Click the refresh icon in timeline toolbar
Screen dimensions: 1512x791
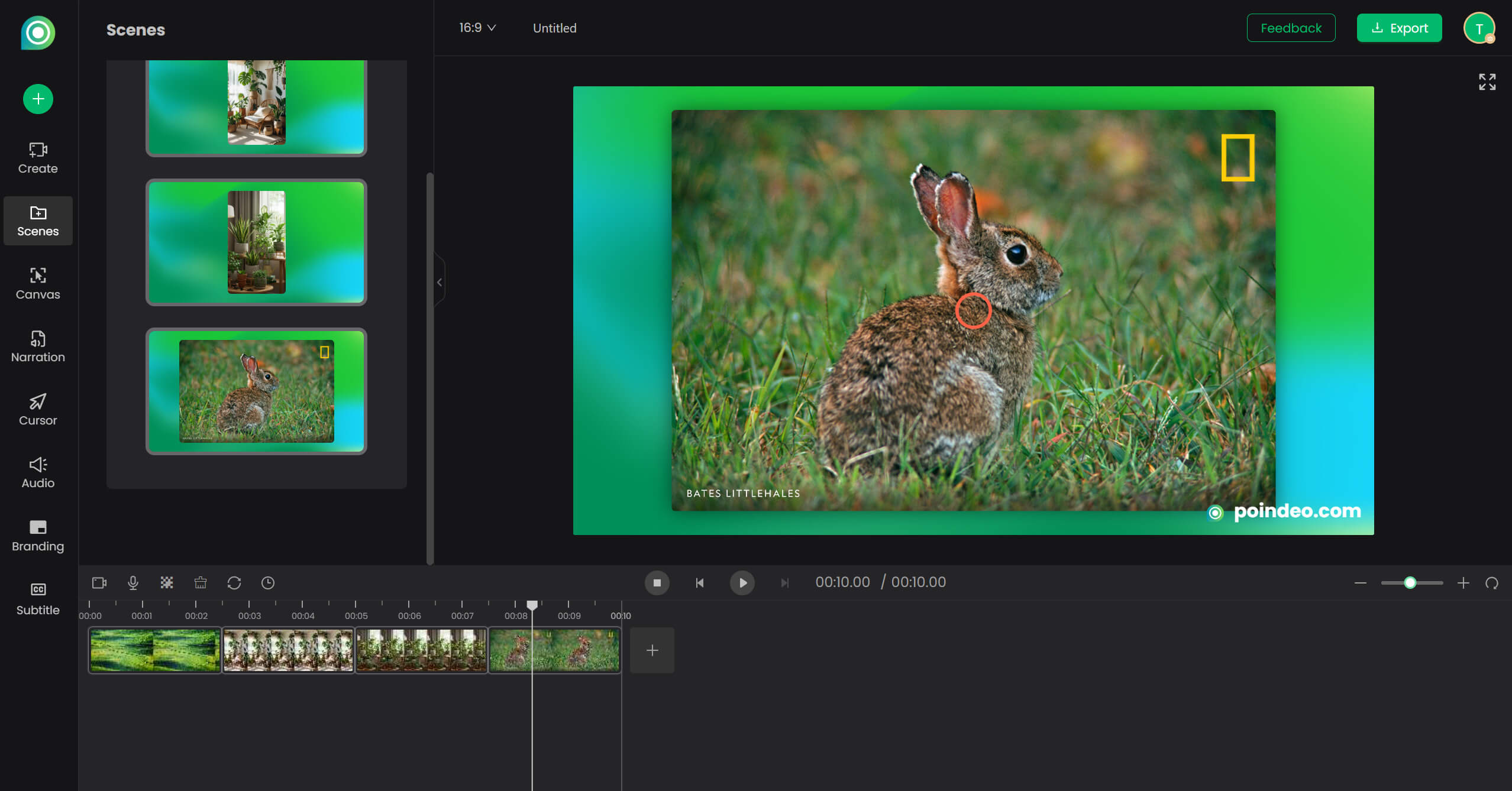point(234,583)
